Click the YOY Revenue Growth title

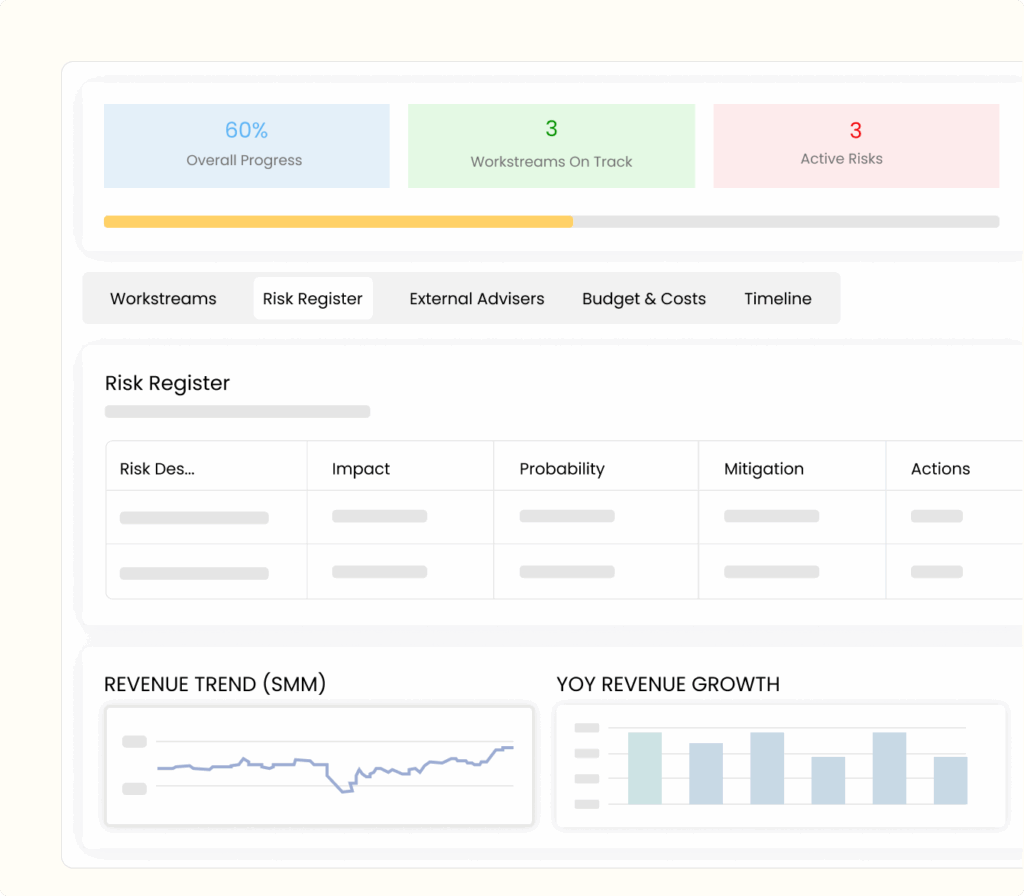pyautogui.click(x=667, y=685)
